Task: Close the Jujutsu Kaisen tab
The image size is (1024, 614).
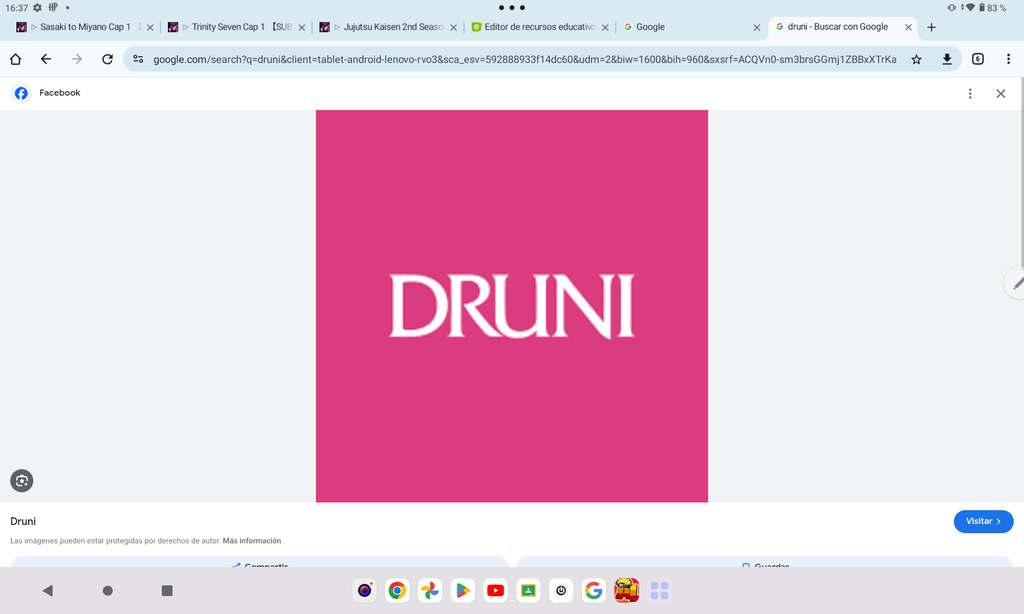Action: (453, 27)
